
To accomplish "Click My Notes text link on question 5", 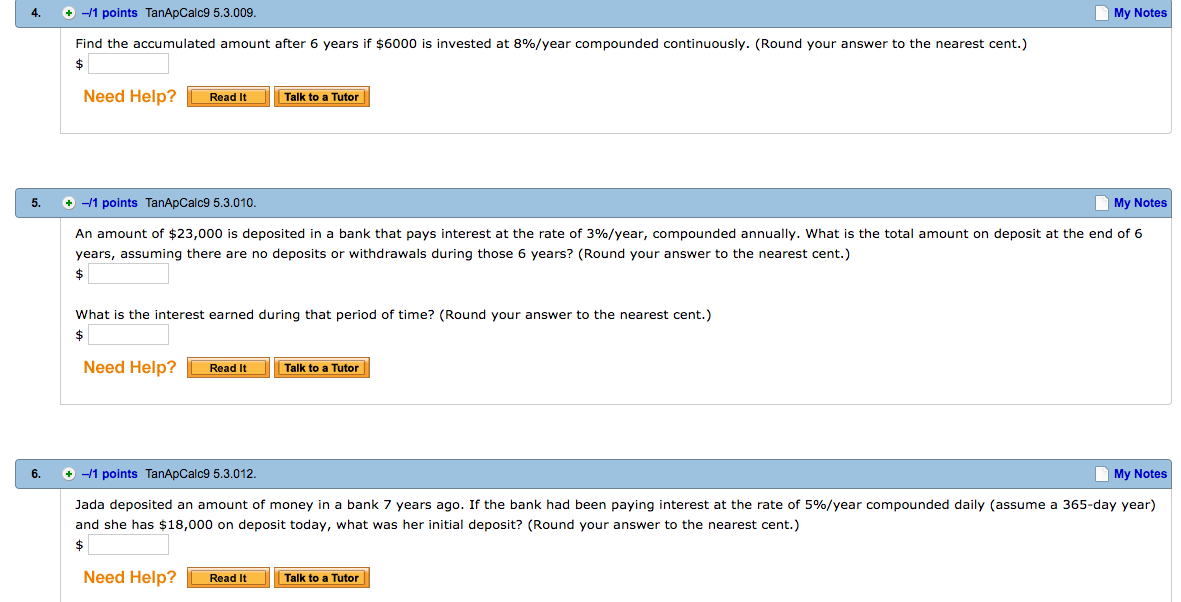I will (x=1140, y=203).
